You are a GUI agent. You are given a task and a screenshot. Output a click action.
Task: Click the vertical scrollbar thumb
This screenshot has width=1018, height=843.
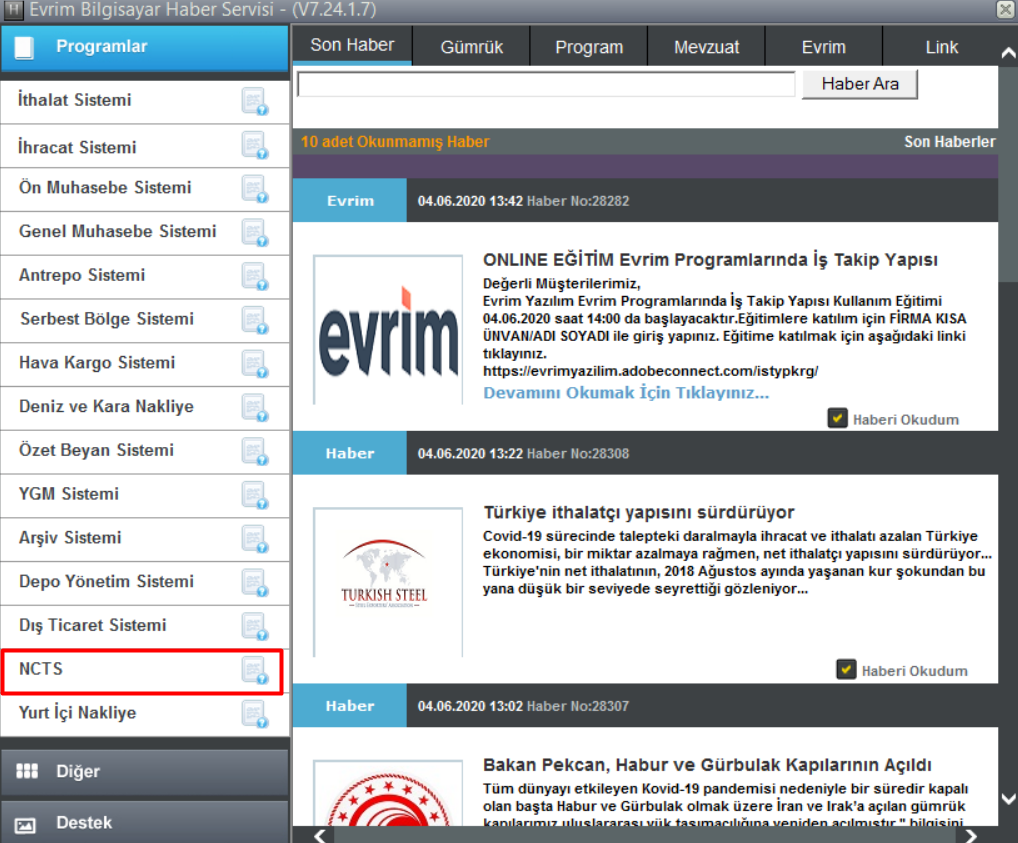coord(1008,175)
